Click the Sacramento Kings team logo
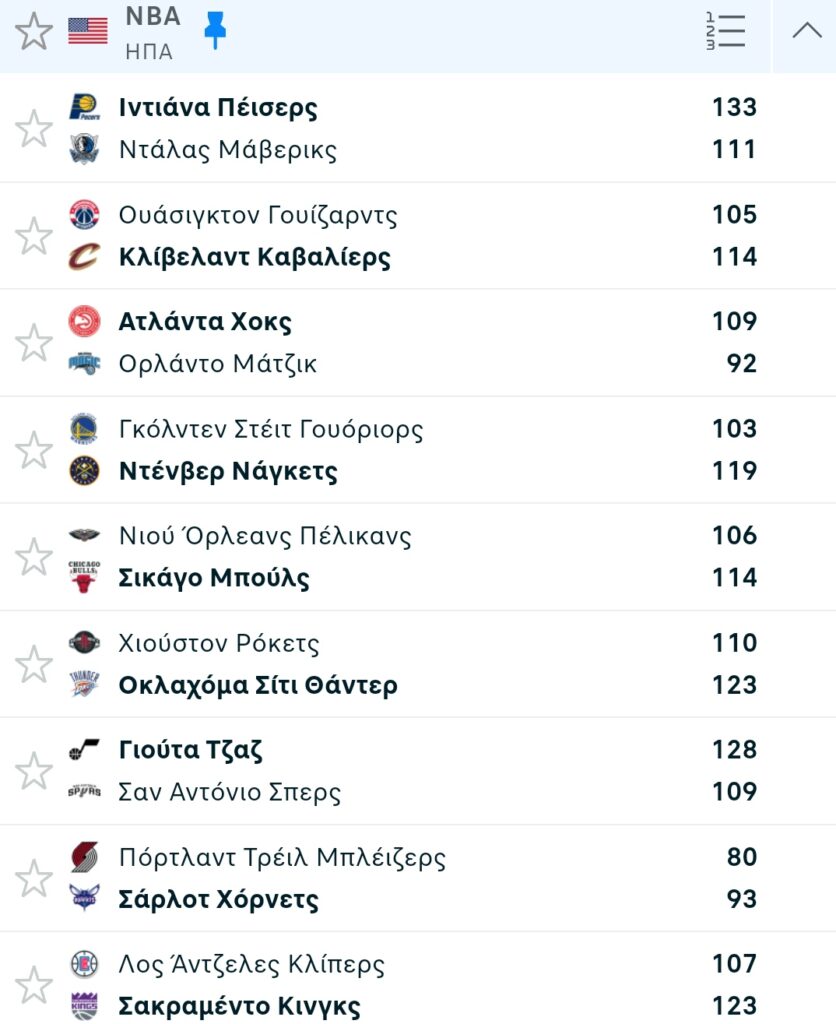This screenshot has height=1024, width=836. (x=84, y=1006)
